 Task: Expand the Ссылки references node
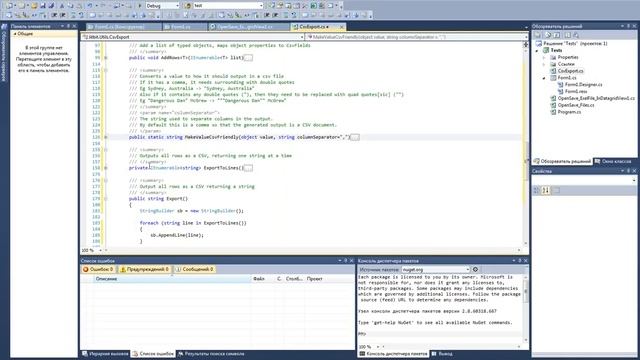click(x=544, y=64)
